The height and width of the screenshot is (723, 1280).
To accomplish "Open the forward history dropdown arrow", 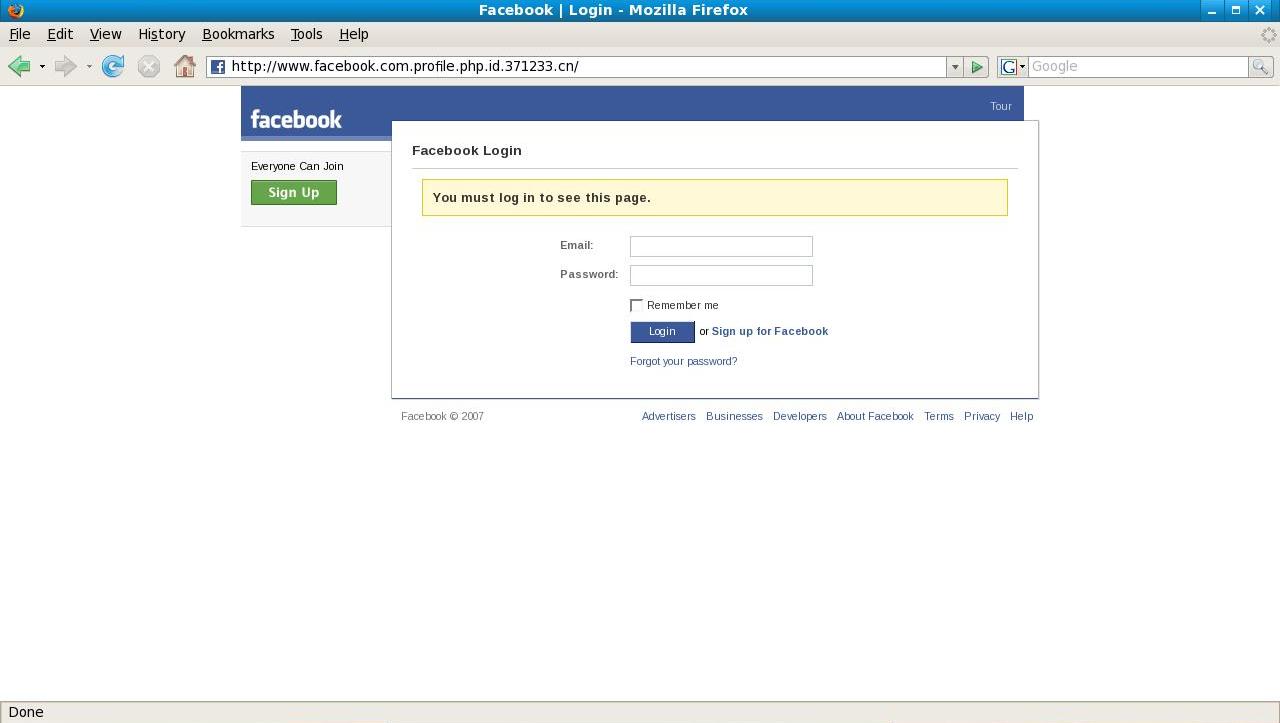I will pyautogui.click(x=89, y=67).
